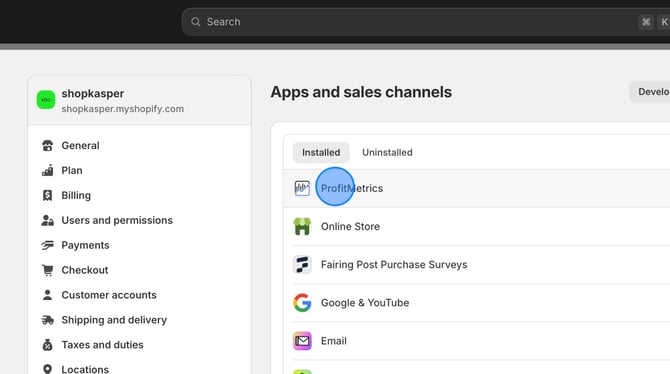Click the Locations pin icon
670x374 pixels.
[x=47, y=369]
